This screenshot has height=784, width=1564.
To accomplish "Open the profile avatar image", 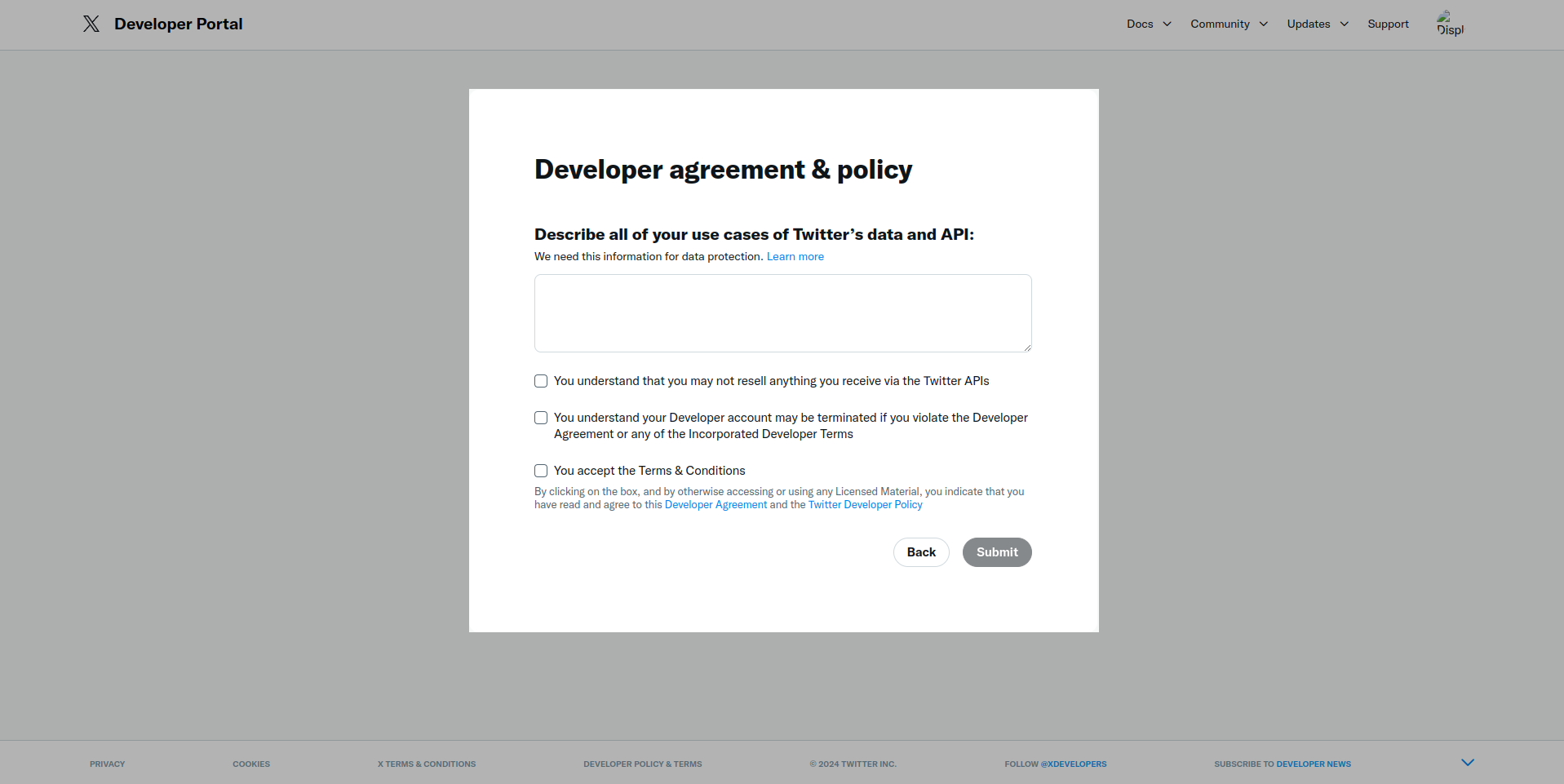I will point(1450,24).
